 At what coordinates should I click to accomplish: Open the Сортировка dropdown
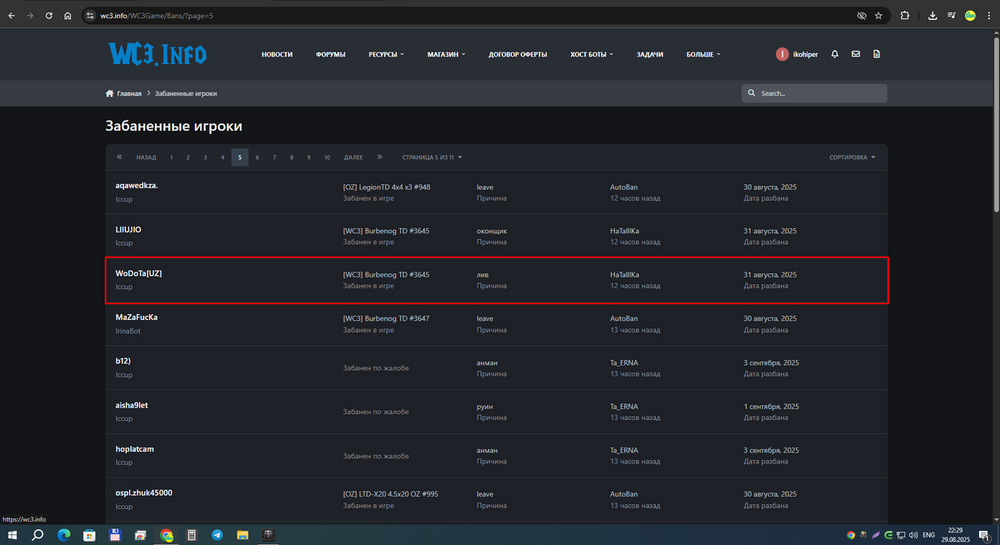(x=852, y=157)
